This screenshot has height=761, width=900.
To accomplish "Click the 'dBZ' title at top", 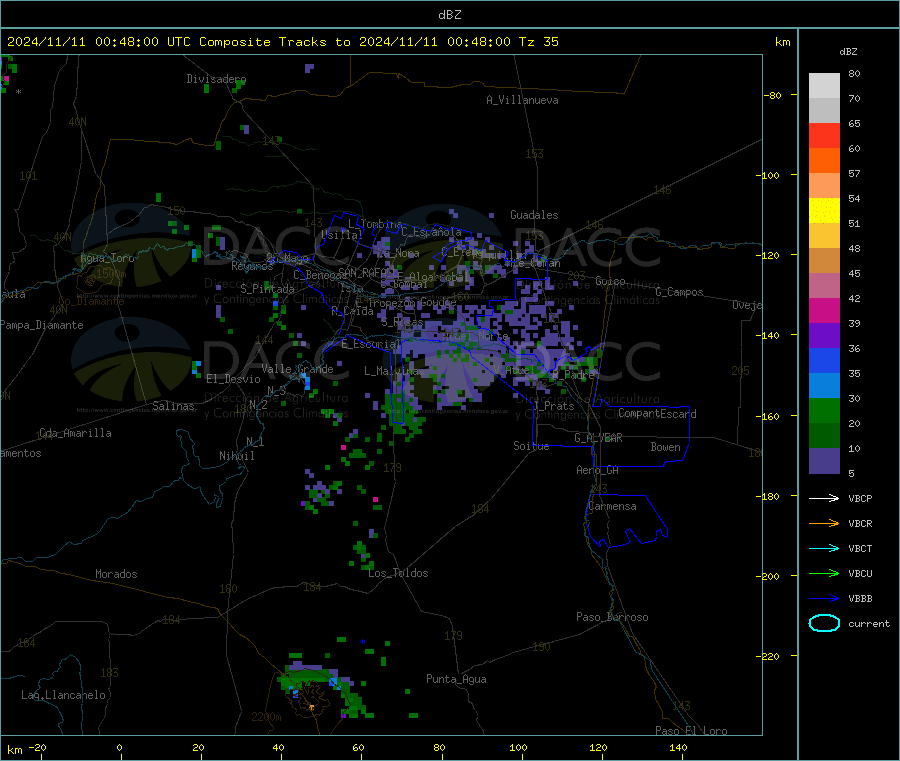I will [x=449, y=15].
